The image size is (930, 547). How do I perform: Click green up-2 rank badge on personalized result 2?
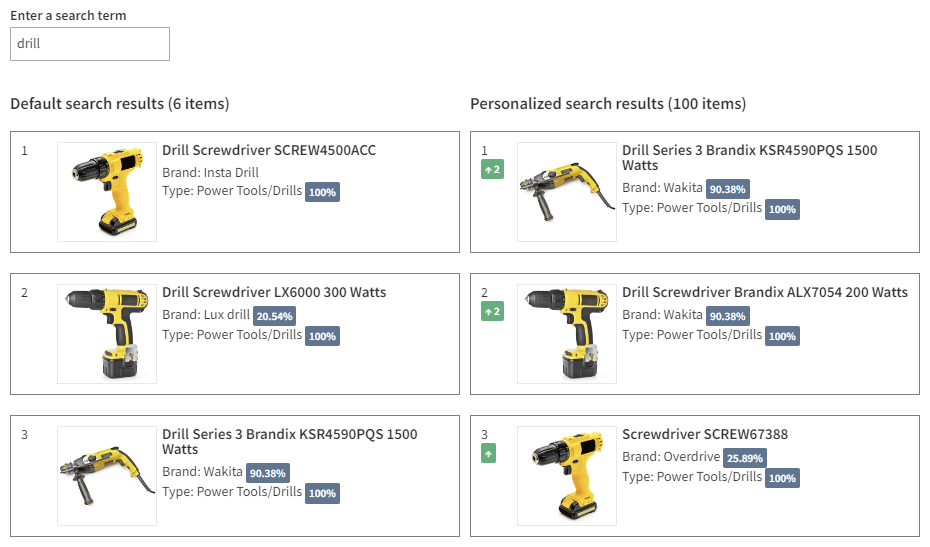(x=491, y=312)
